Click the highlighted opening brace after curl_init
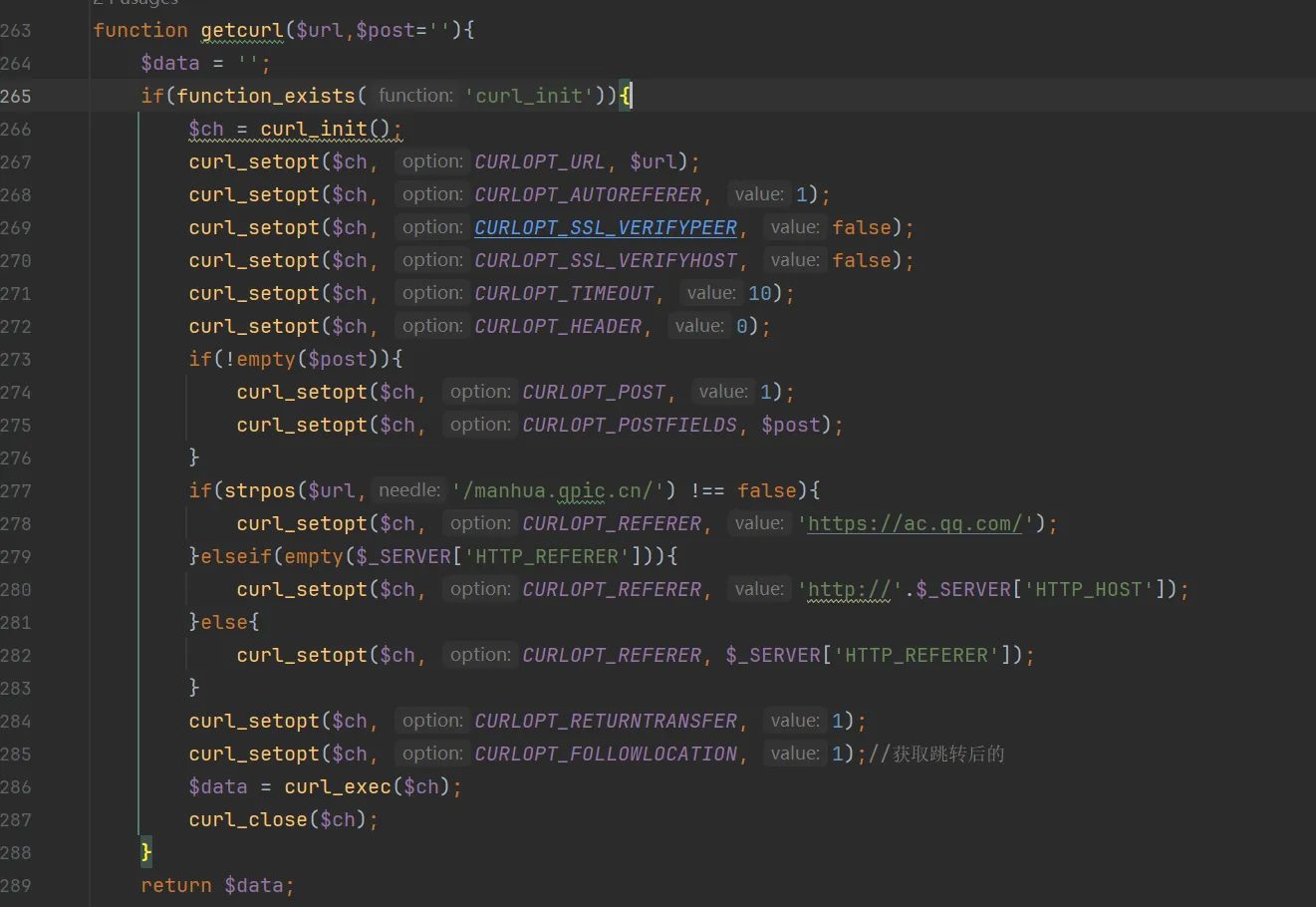The image size is (1316, 907). tap(625, 96)
